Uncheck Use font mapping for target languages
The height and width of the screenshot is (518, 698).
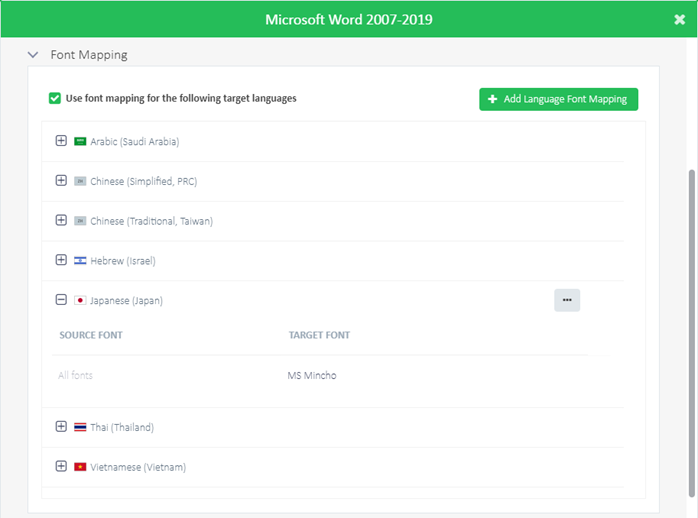click(x=55, y=98)
